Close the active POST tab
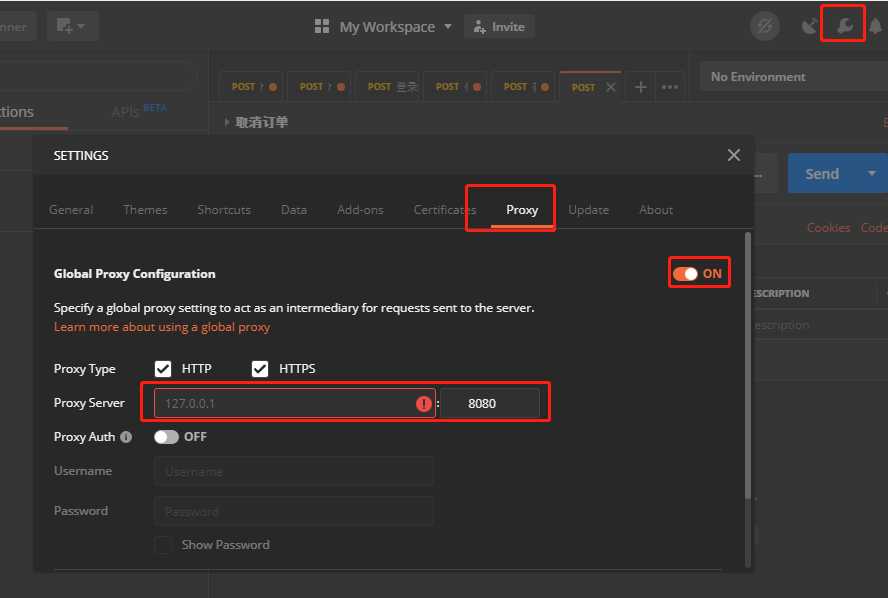 [610, 87]
